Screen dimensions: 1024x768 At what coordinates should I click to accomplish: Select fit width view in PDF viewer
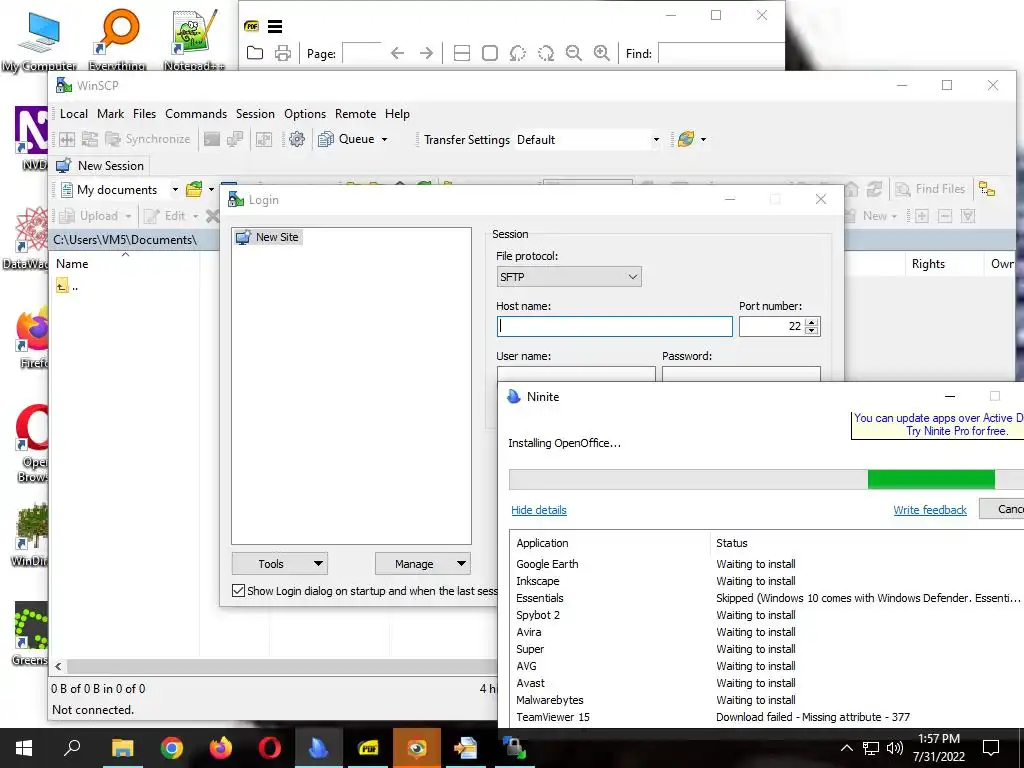(462, 53)
